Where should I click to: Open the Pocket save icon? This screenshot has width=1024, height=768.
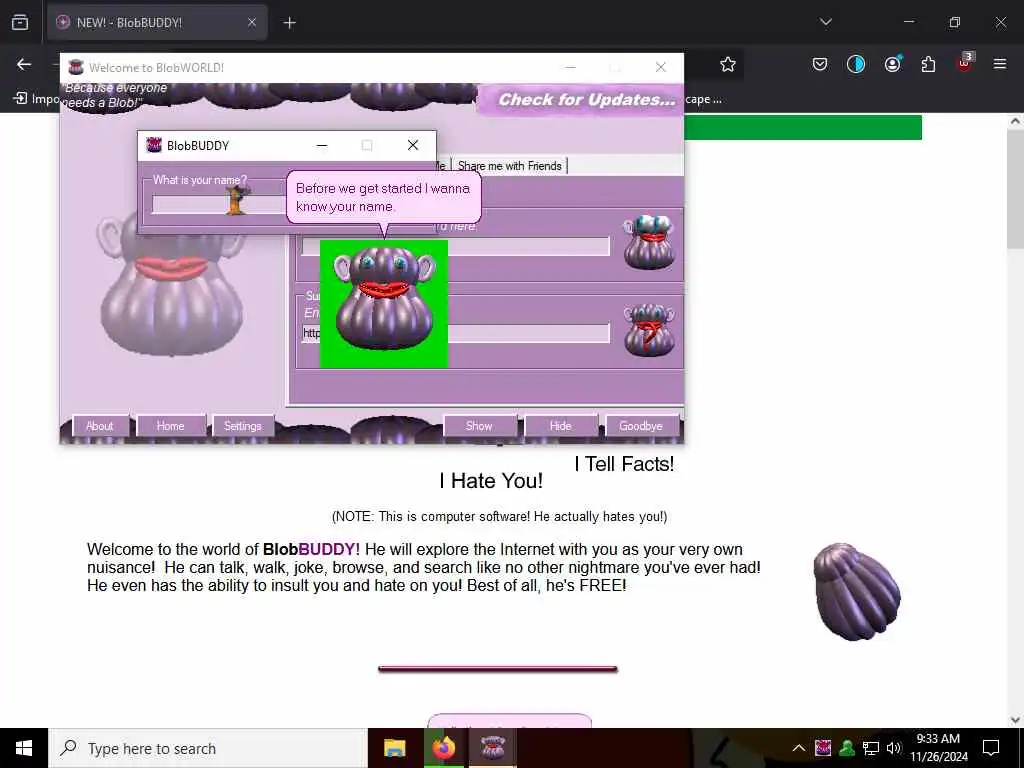click(820, 64)
